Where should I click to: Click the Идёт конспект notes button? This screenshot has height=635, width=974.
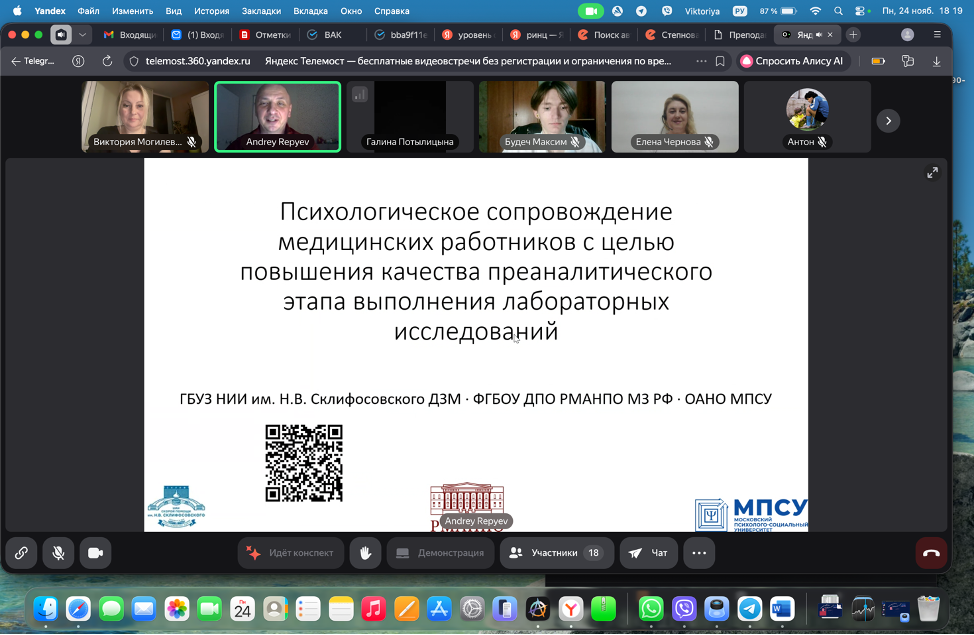pyautogui.click(x=291, y=552)
